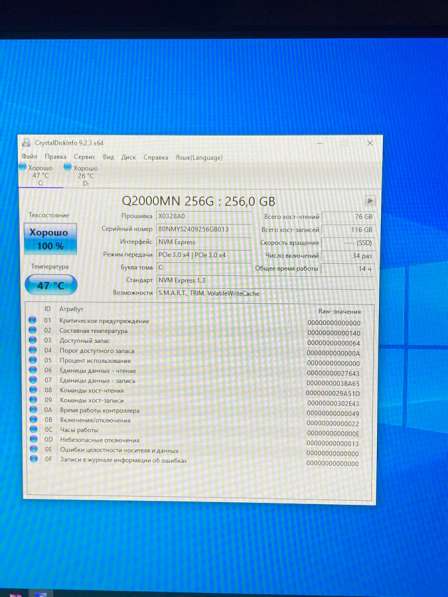
Task: Click the Серийный номер value field
Action: point(204,229)
